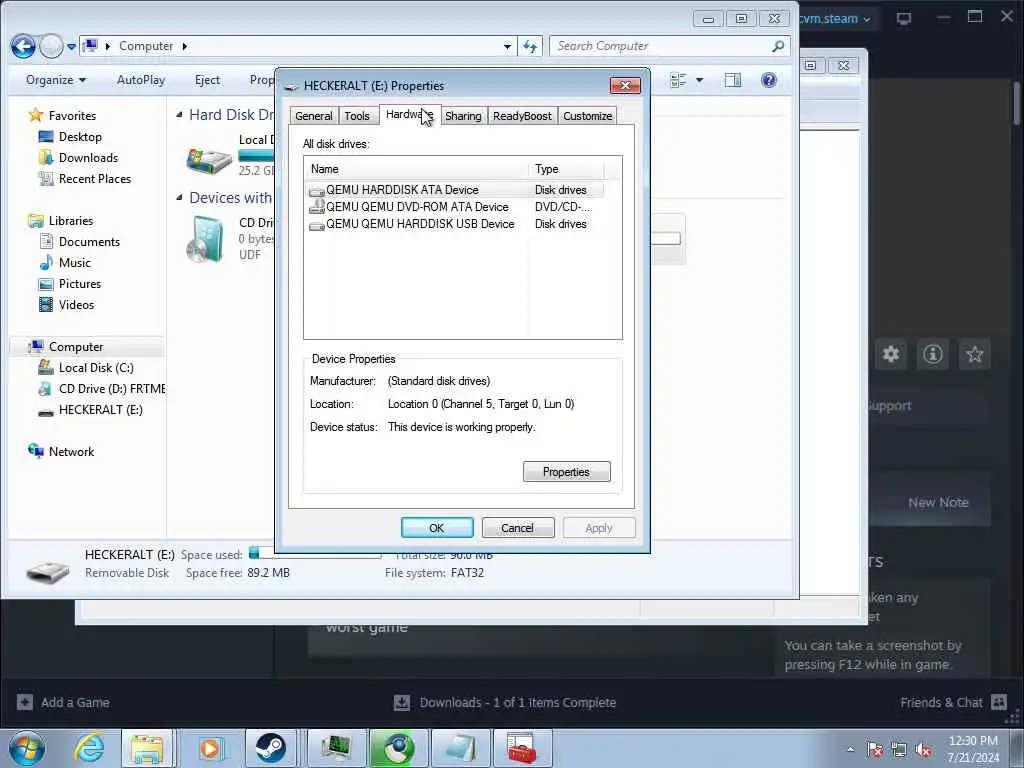Close the HECKERALT Properties dialog
Screen dimensions: 1024x768
point(625,86)
